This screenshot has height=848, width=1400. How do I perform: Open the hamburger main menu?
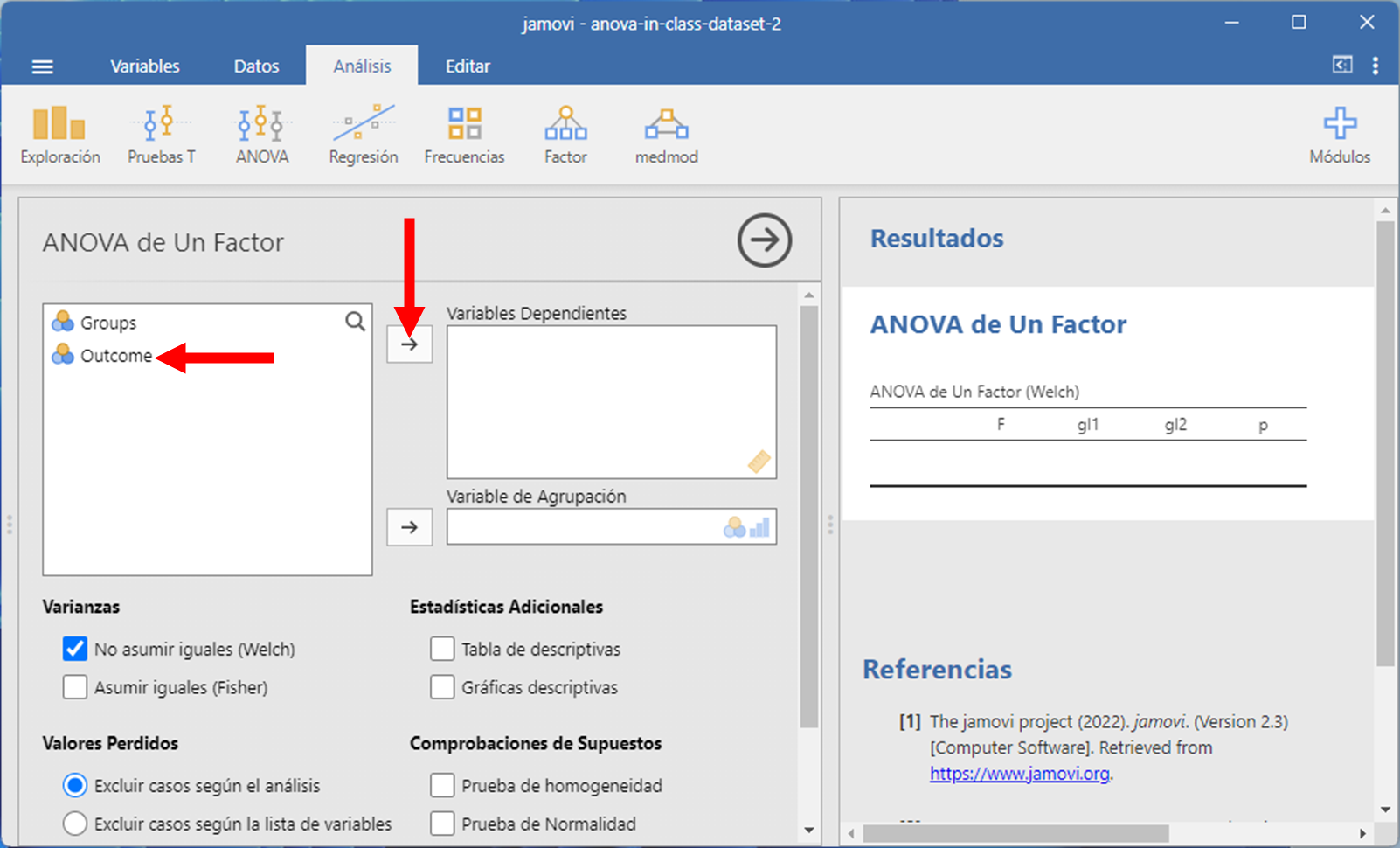43,66
